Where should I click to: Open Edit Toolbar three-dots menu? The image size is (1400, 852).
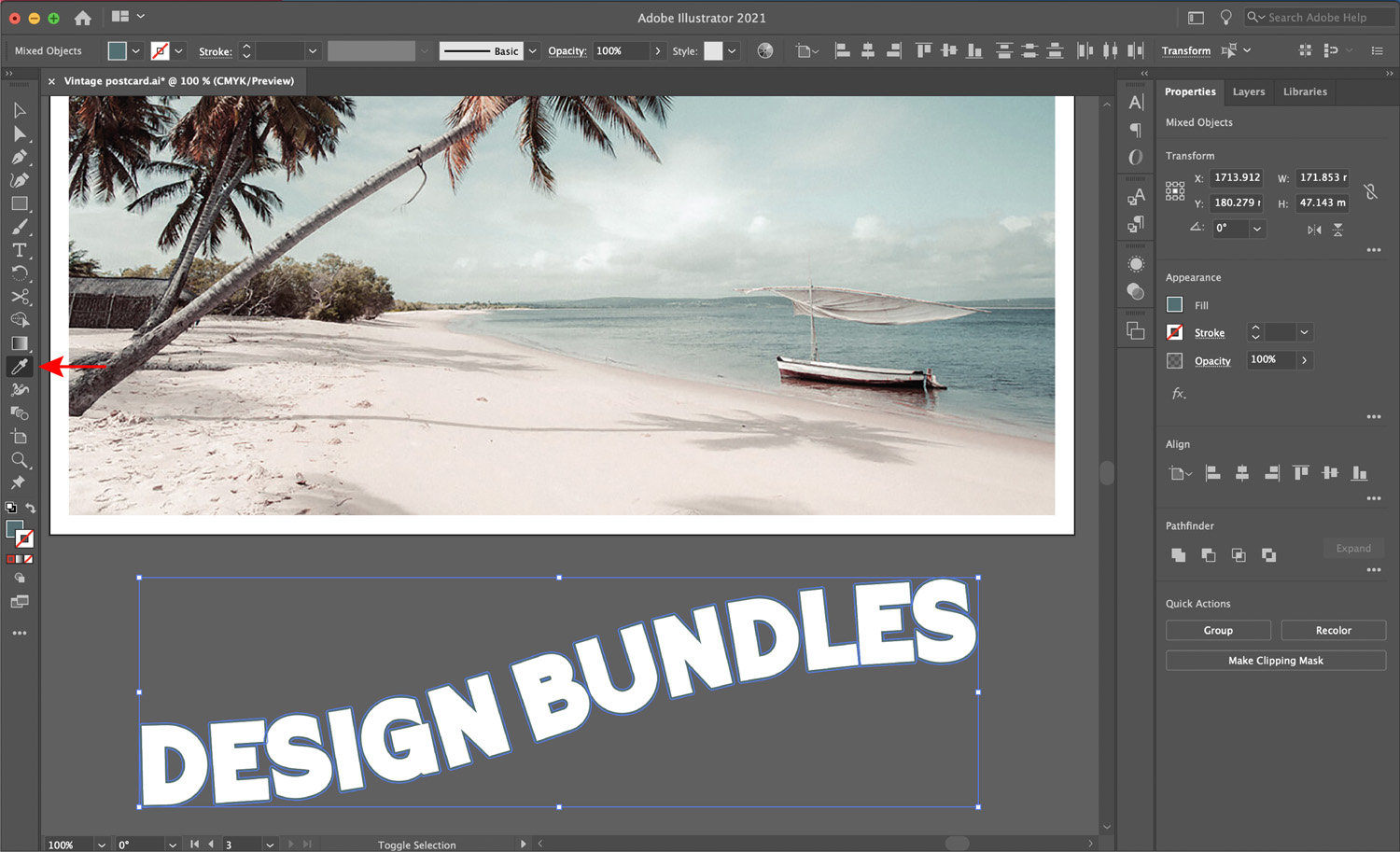[20, 633]
